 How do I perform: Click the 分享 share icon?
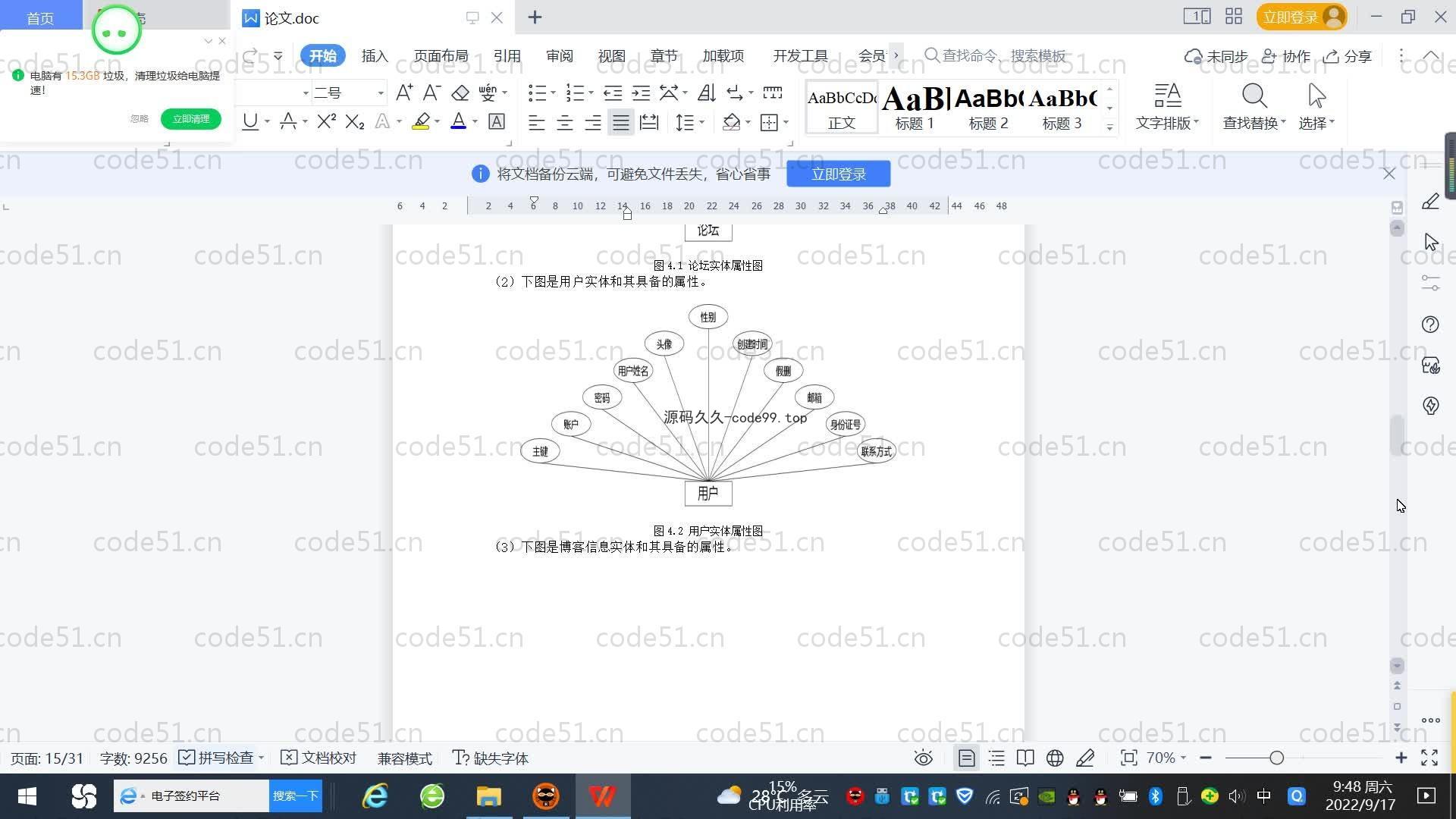pos(1348,56)
